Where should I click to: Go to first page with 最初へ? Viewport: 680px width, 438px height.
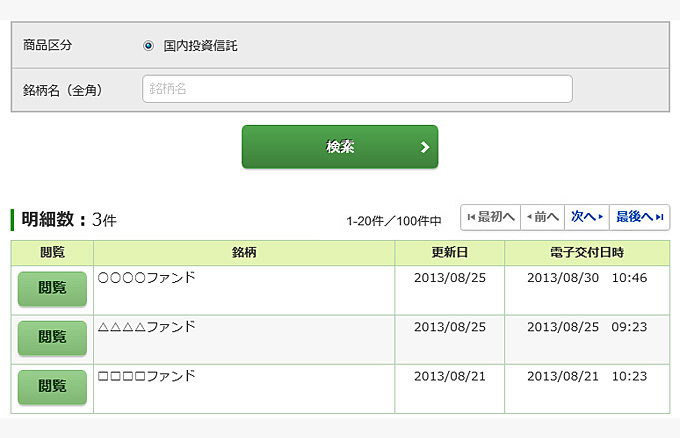[x=490, y=217]
